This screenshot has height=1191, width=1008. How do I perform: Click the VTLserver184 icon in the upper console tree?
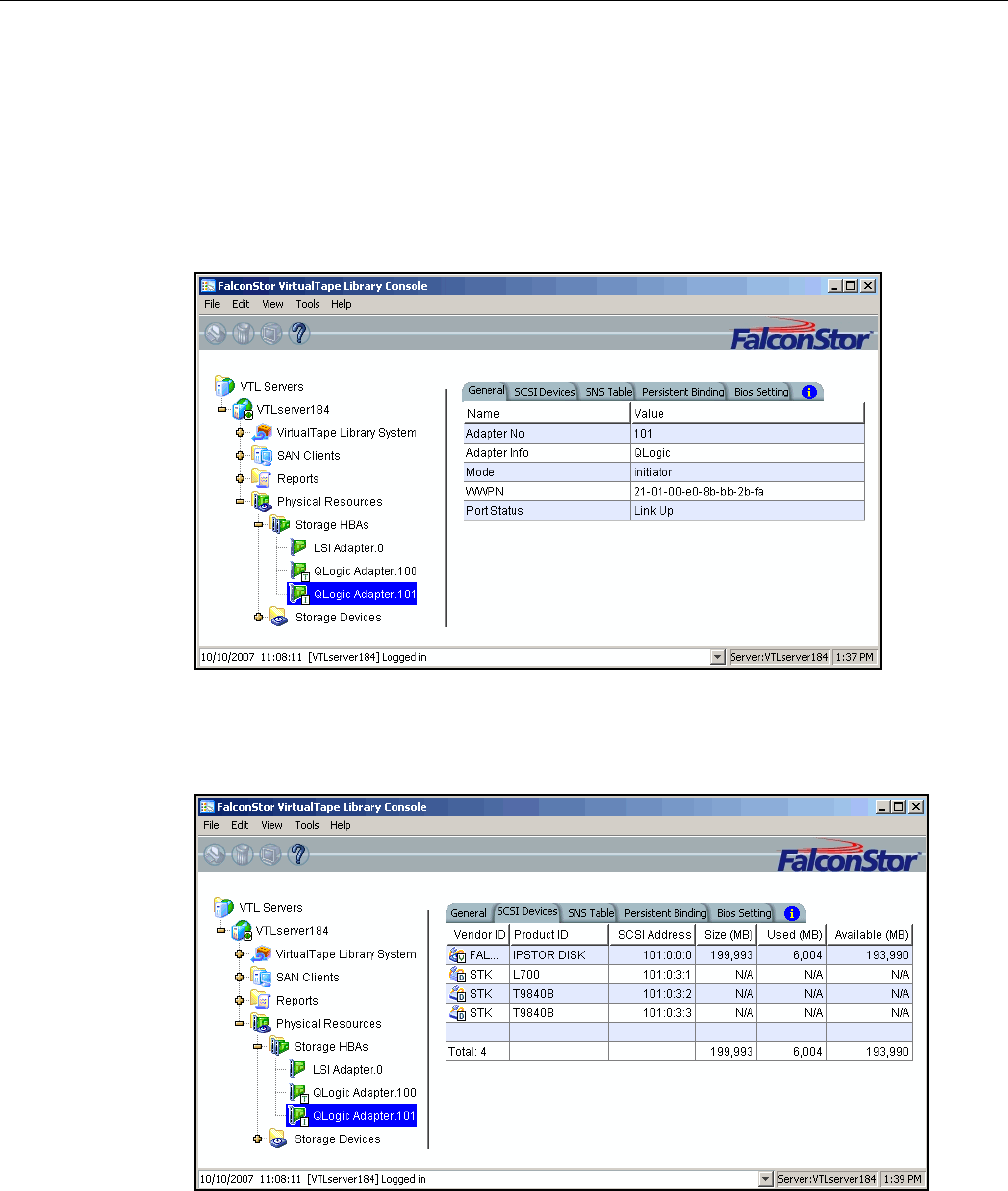243,409
